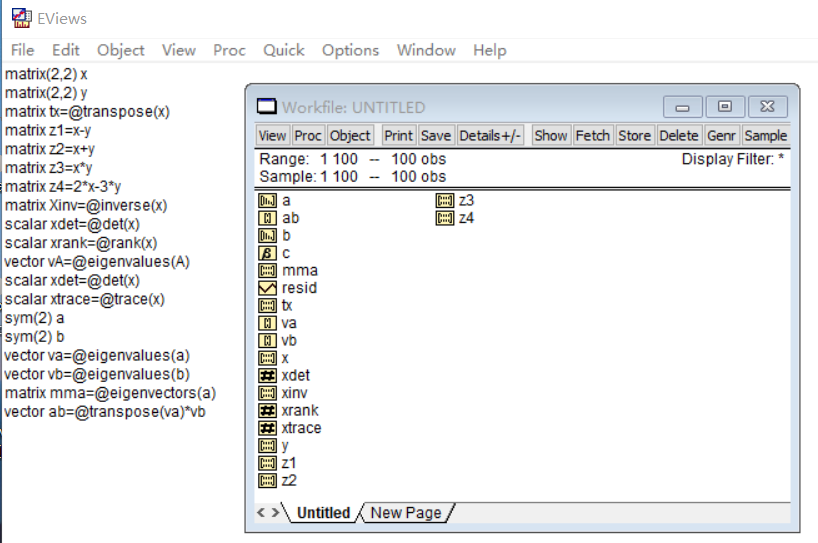This screenshot has height=543, width=818.
Task: Click the Store button
Action: point(634,136)
